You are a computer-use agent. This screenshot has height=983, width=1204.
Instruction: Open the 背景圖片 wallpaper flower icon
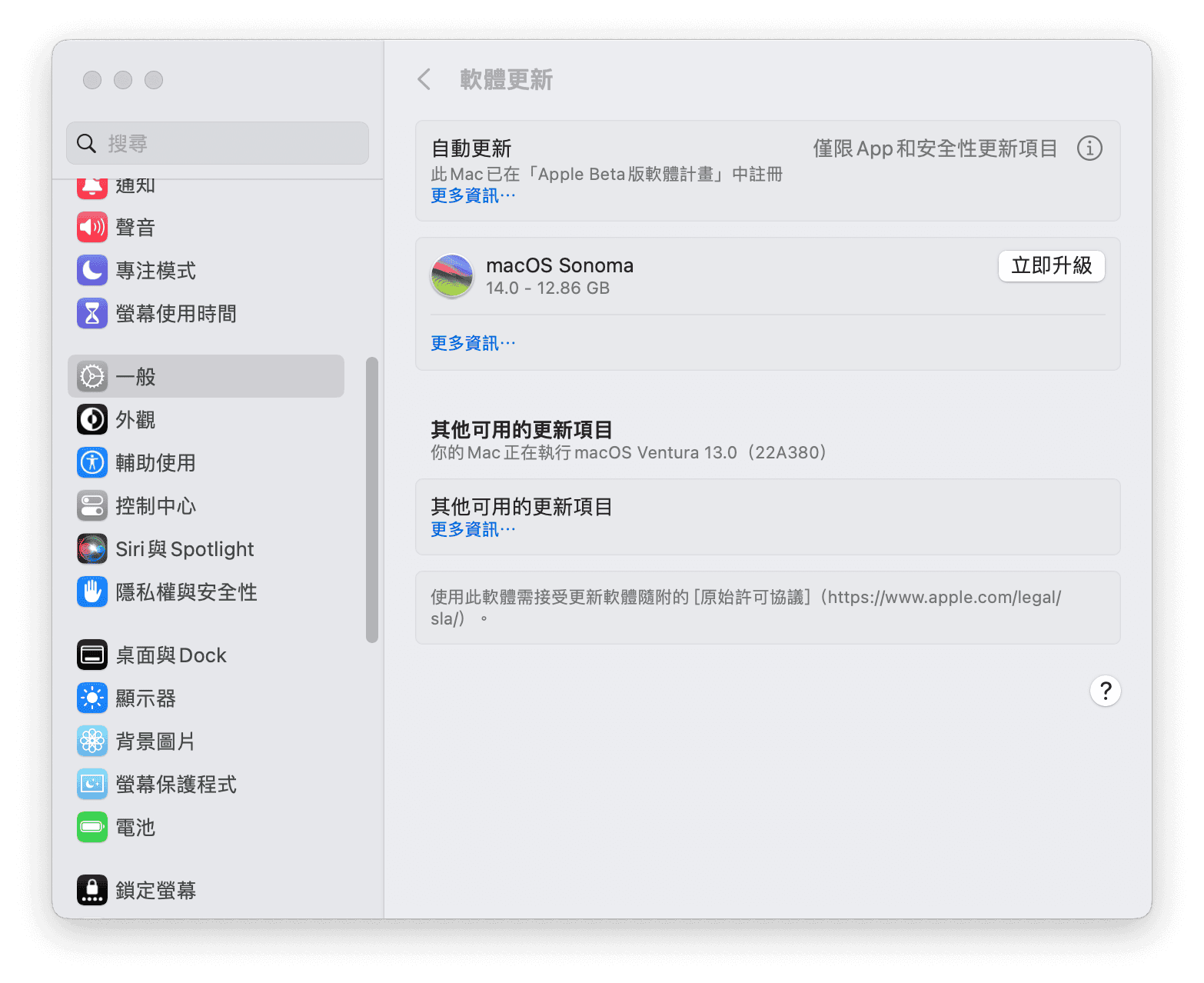tap(92, 741)
